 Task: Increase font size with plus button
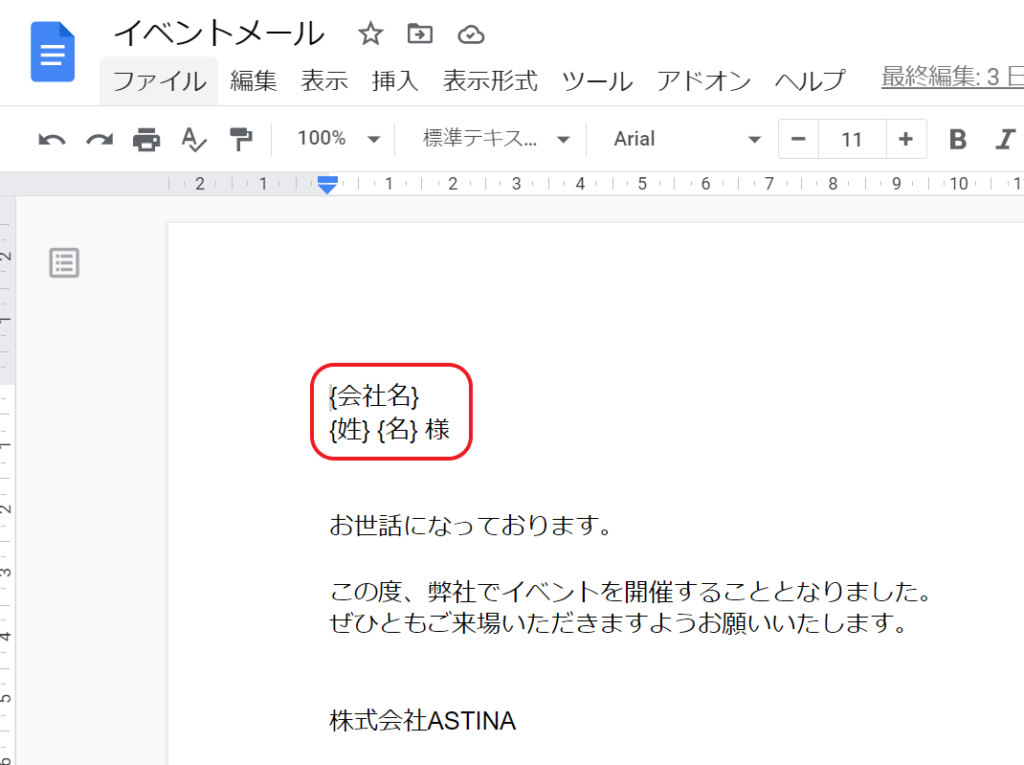[x=906, y=139]
